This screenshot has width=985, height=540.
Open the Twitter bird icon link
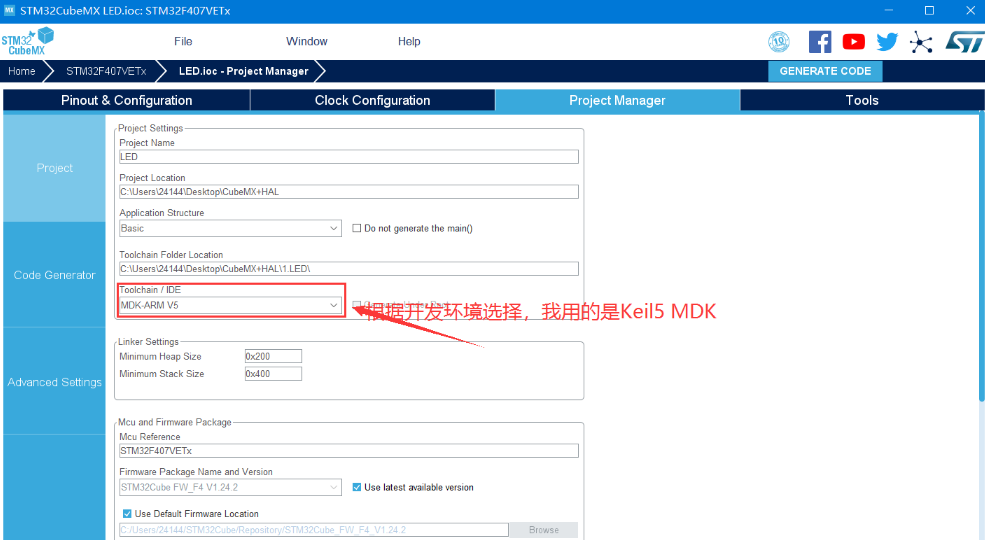coord(887,42)
